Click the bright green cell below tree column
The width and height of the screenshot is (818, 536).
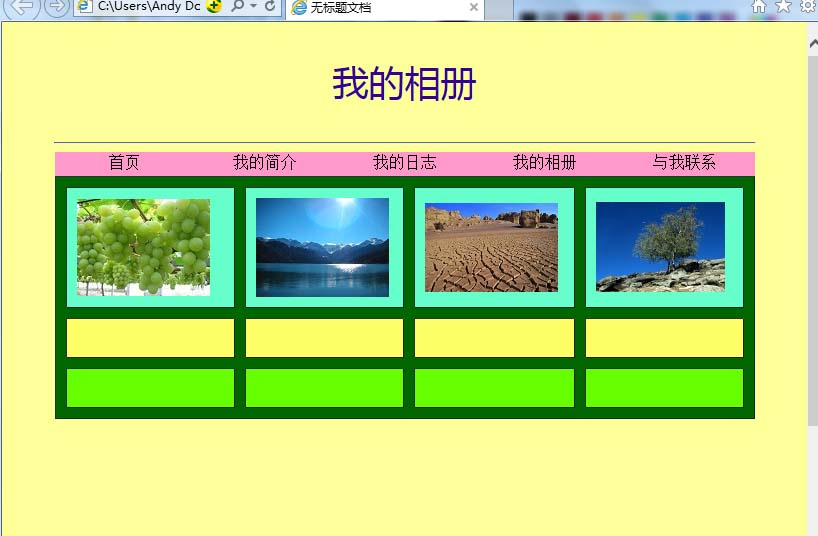[x=665, y=388]
